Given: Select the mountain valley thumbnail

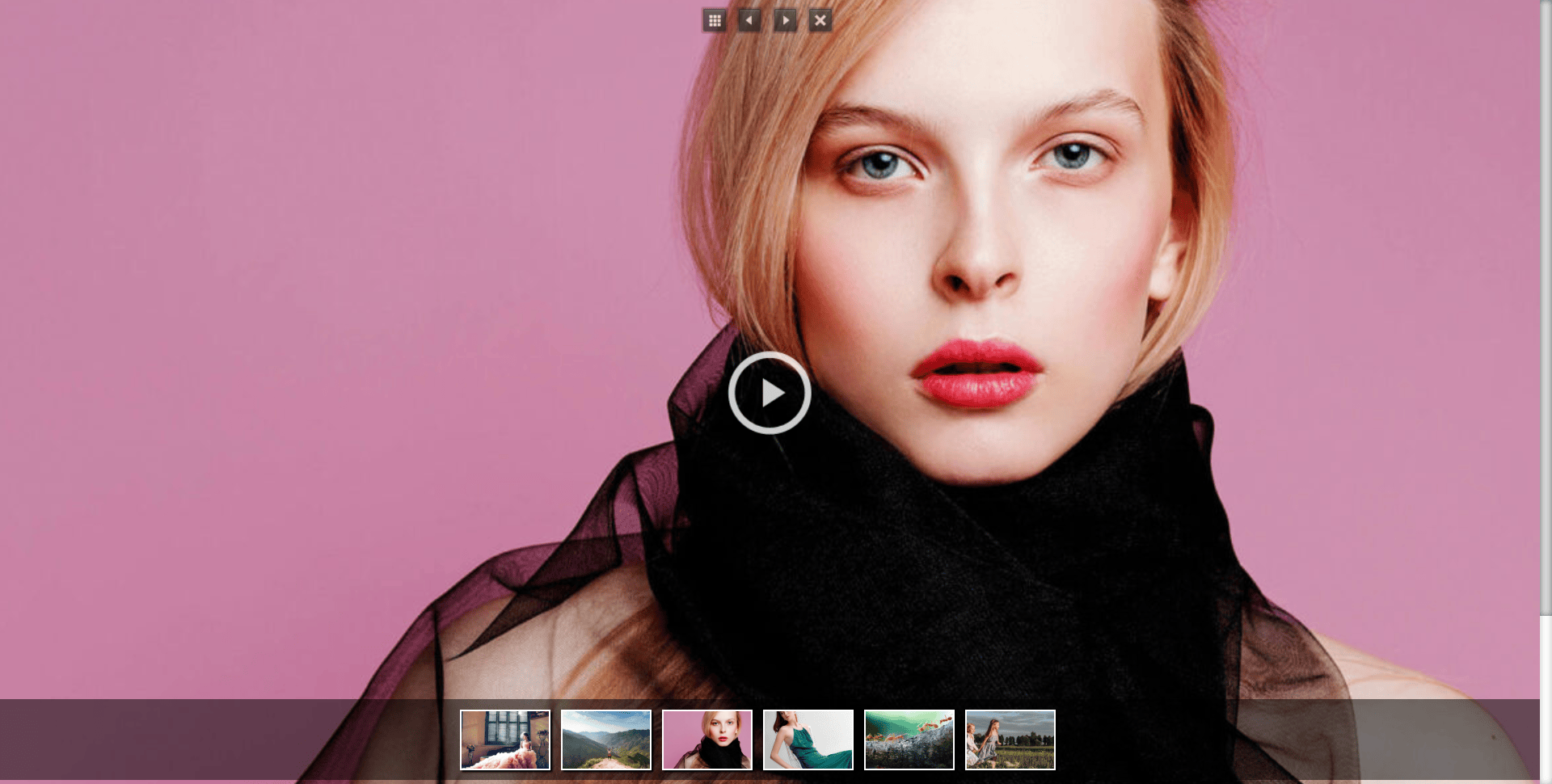Looking at the screenshot, I should point(606,740).
